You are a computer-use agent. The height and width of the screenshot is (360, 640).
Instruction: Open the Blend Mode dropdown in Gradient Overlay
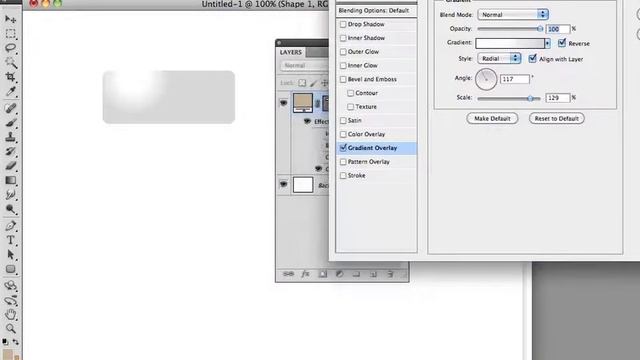pos(513,15)
